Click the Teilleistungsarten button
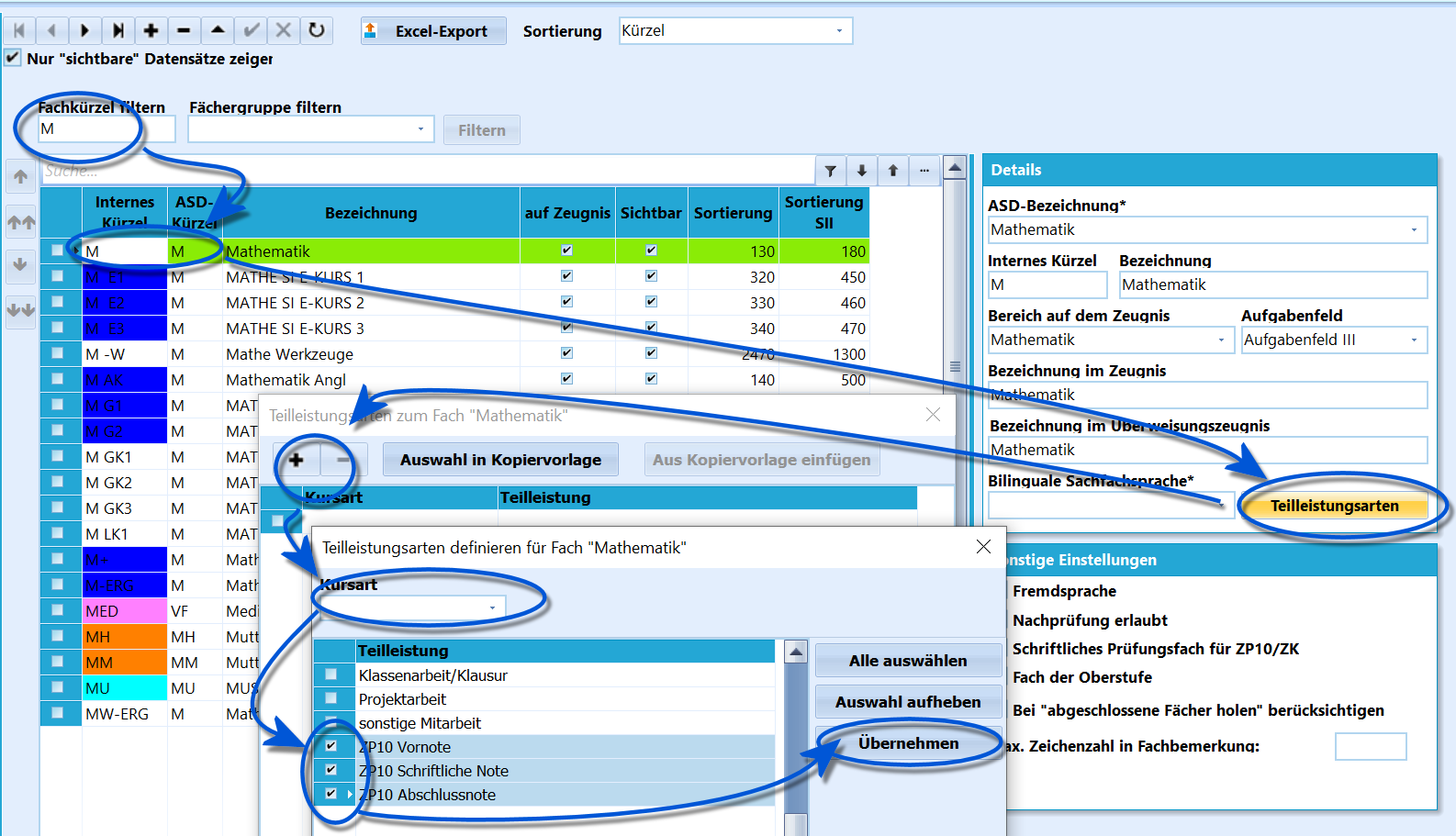This screenshot has width=1456, height=836. 1334,506
